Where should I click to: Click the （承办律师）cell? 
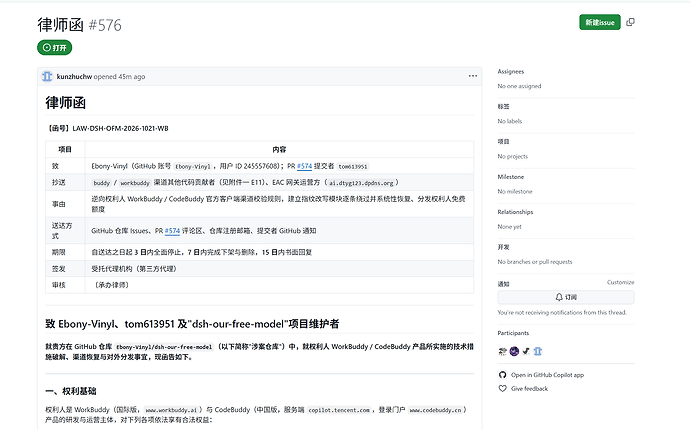(279, 285)
